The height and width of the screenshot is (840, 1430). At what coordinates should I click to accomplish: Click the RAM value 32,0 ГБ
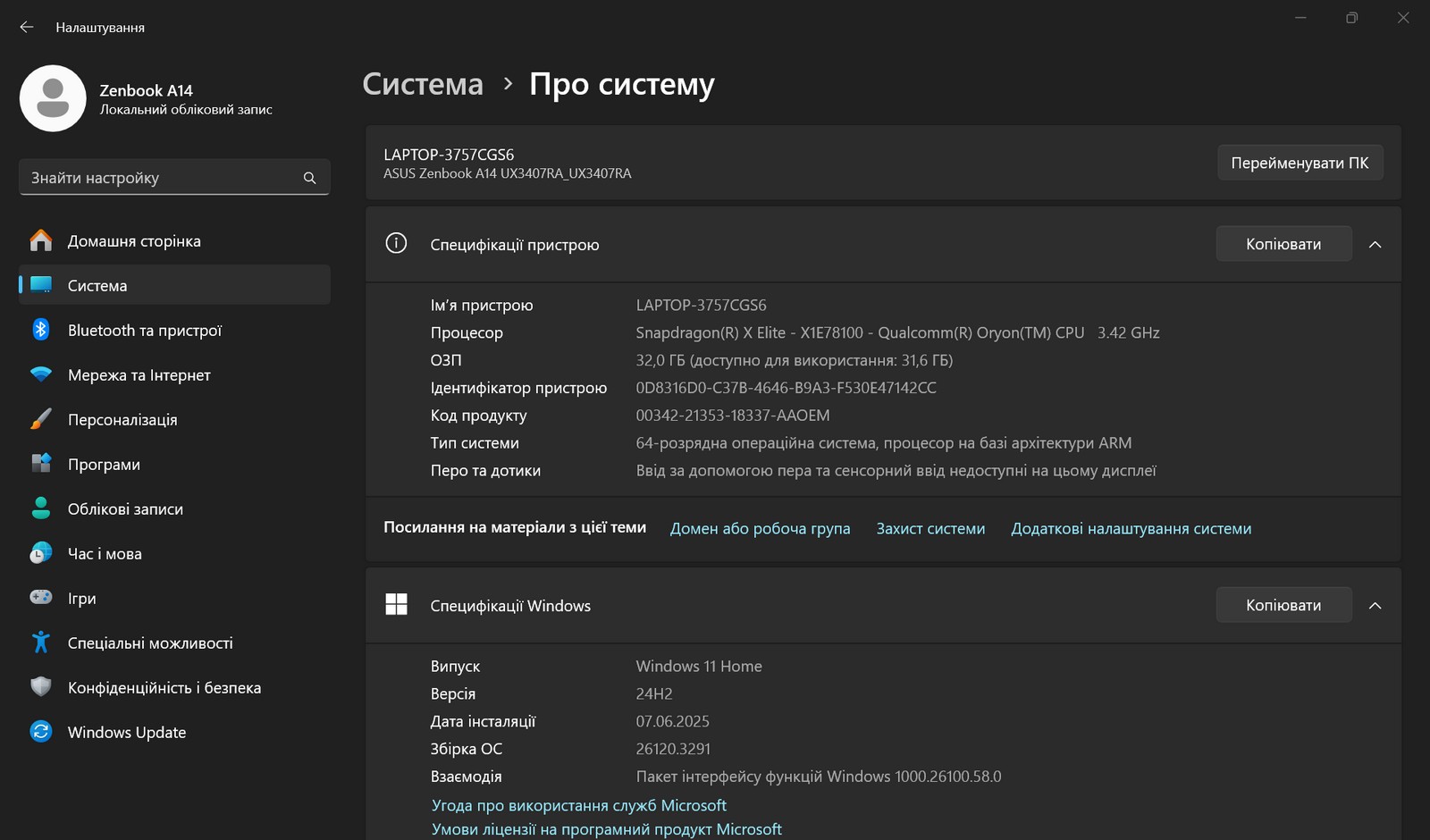tap(795, 360)
